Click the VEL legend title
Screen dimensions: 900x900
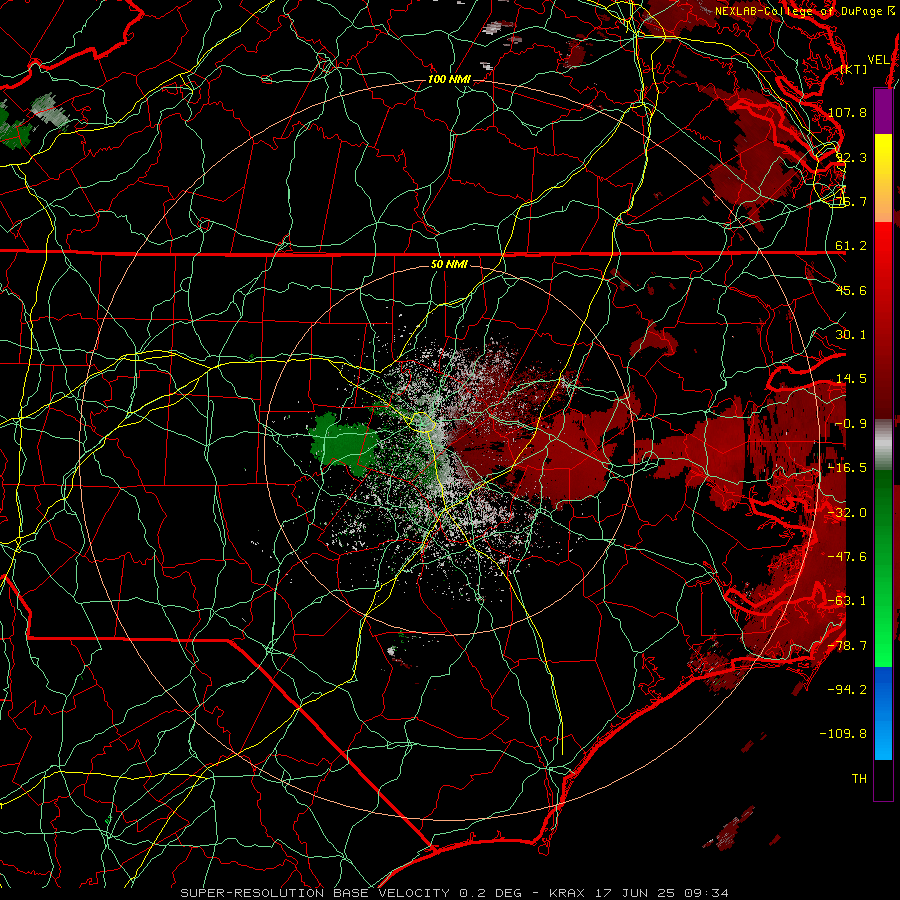878,60
